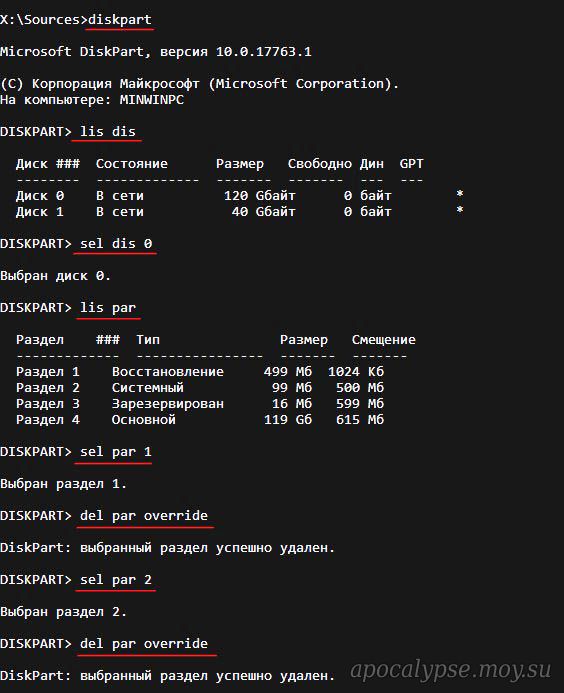Click the first 'del par override' command

[144, 515]
